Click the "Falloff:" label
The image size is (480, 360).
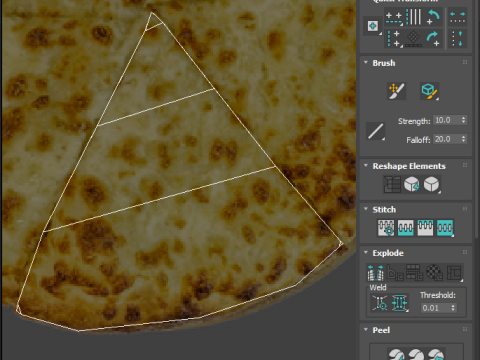[x=418, y=140]
